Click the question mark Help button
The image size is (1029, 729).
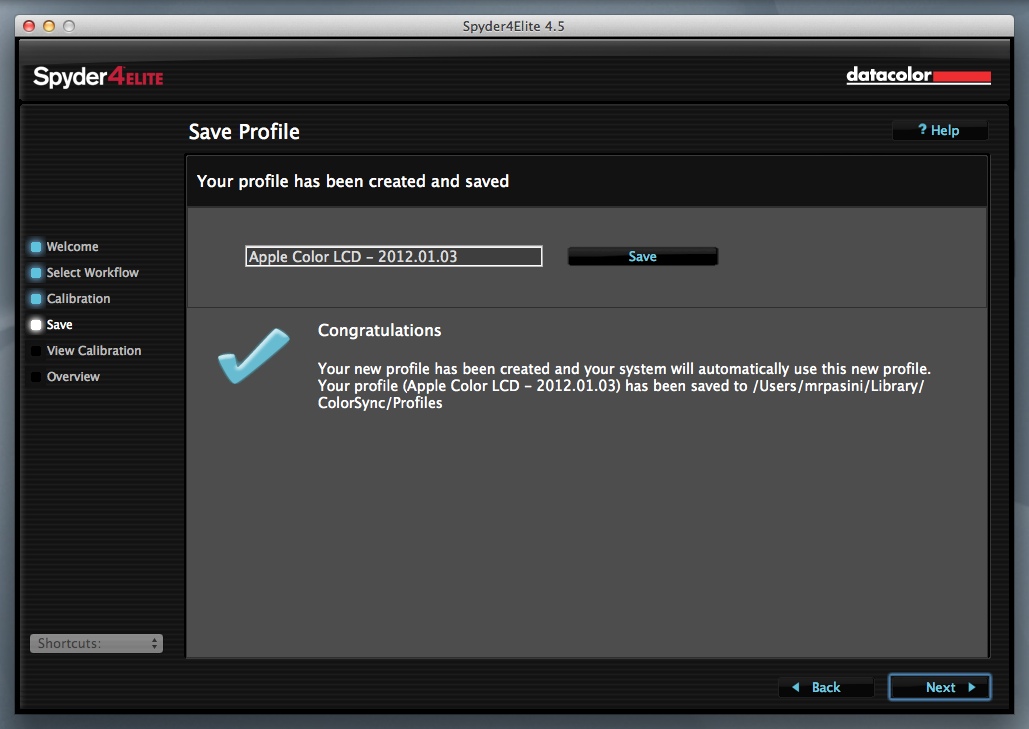(939, 131)
